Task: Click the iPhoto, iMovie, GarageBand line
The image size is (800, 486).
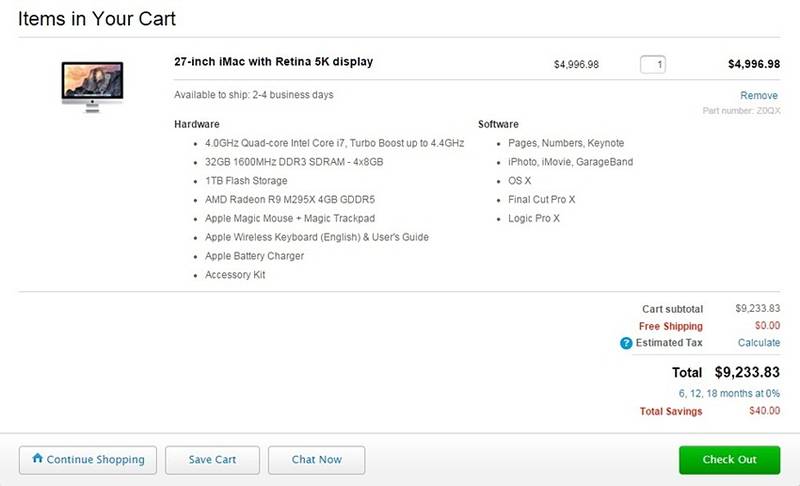Action: [570, 162]
